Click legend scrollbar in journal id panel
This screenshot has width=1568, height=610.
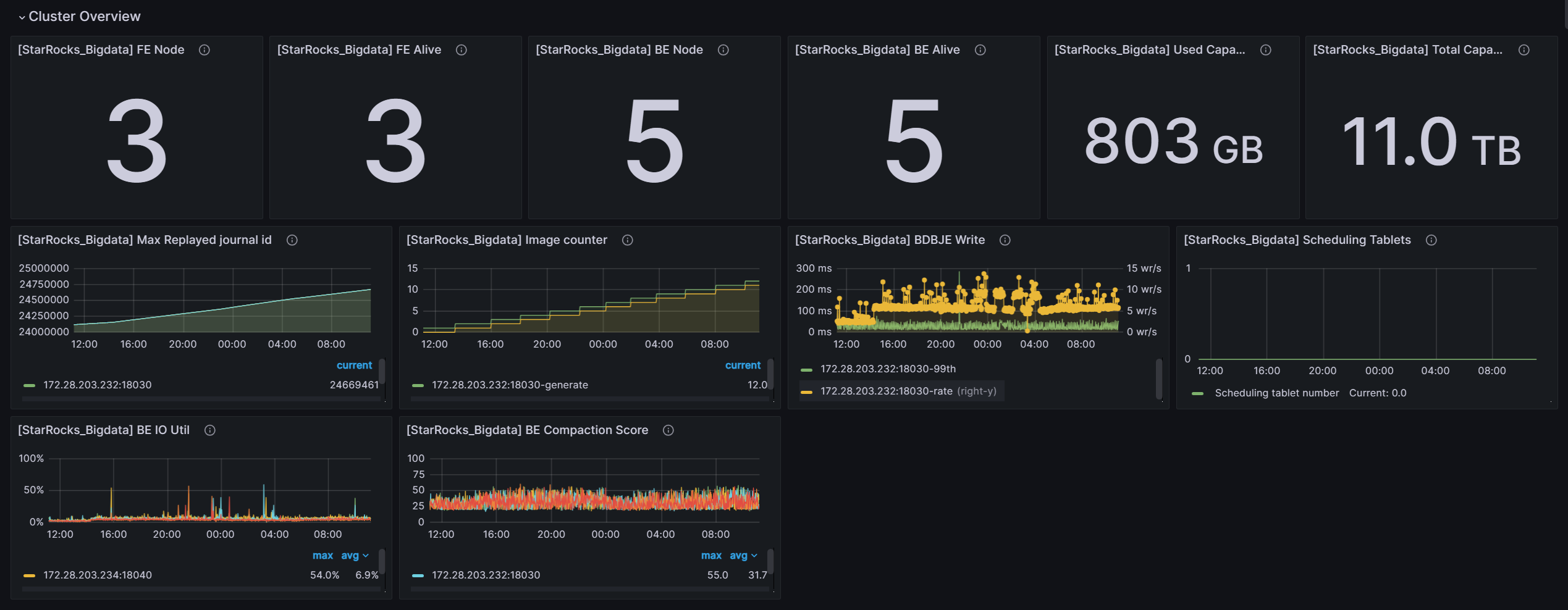[382, 372]
